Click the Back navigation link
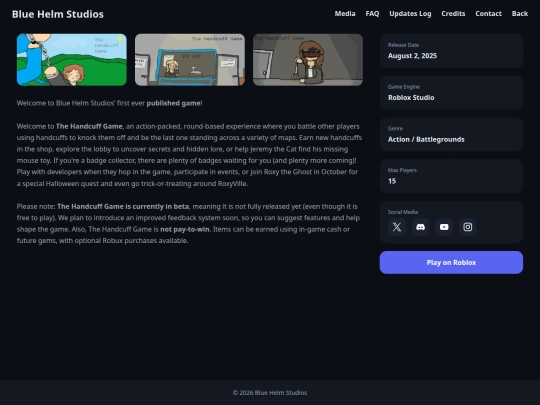Image resolution: width=540 pixels, height=405 pixels. [x=520, y=14]
